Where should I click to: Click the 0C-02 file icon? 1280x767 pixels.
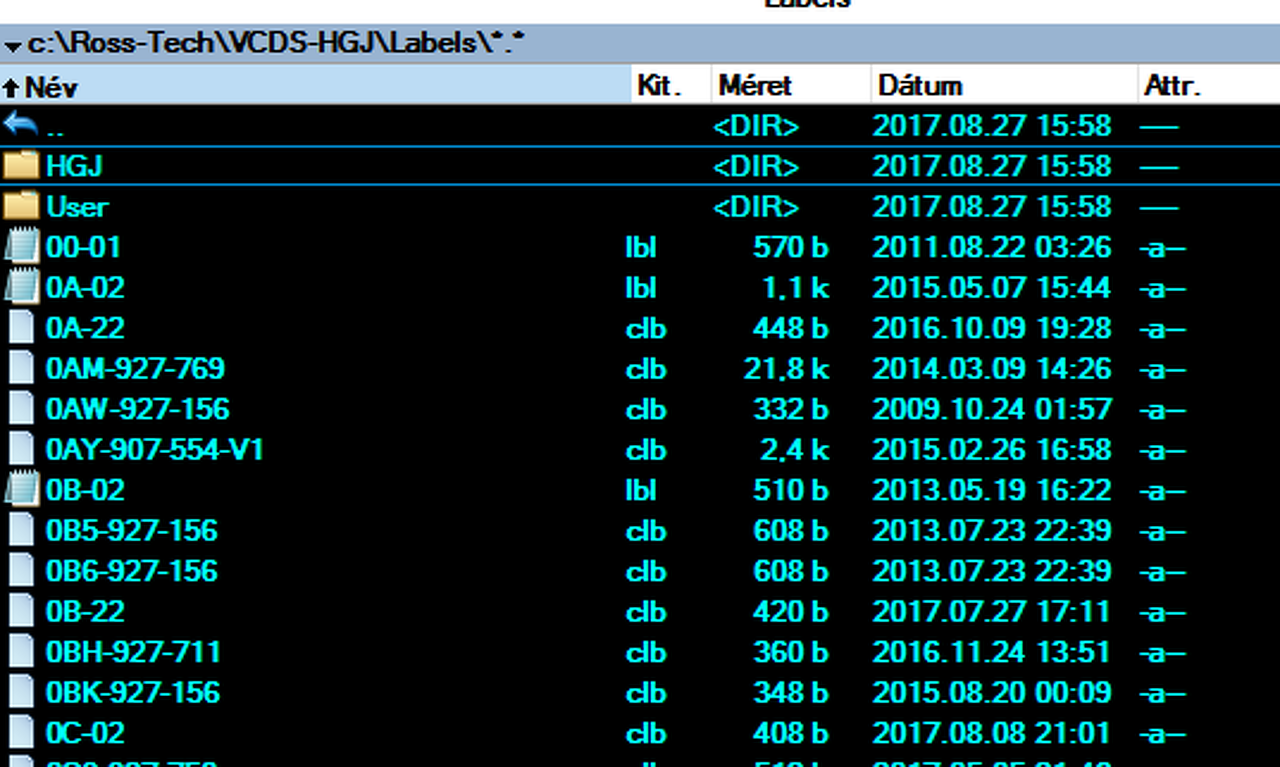tap(21, 733)
